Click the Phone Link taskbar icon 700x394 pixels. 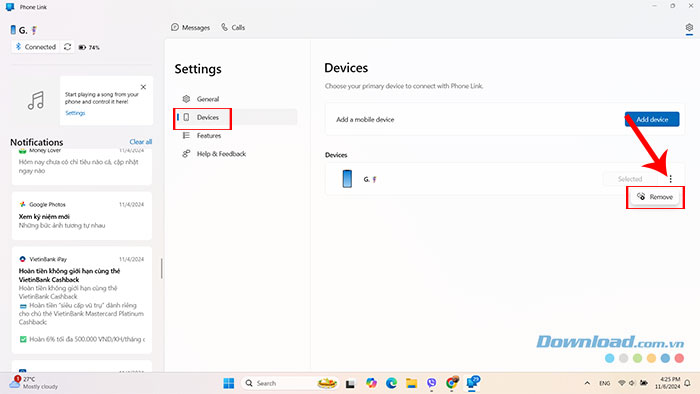[x=472, y=382]
